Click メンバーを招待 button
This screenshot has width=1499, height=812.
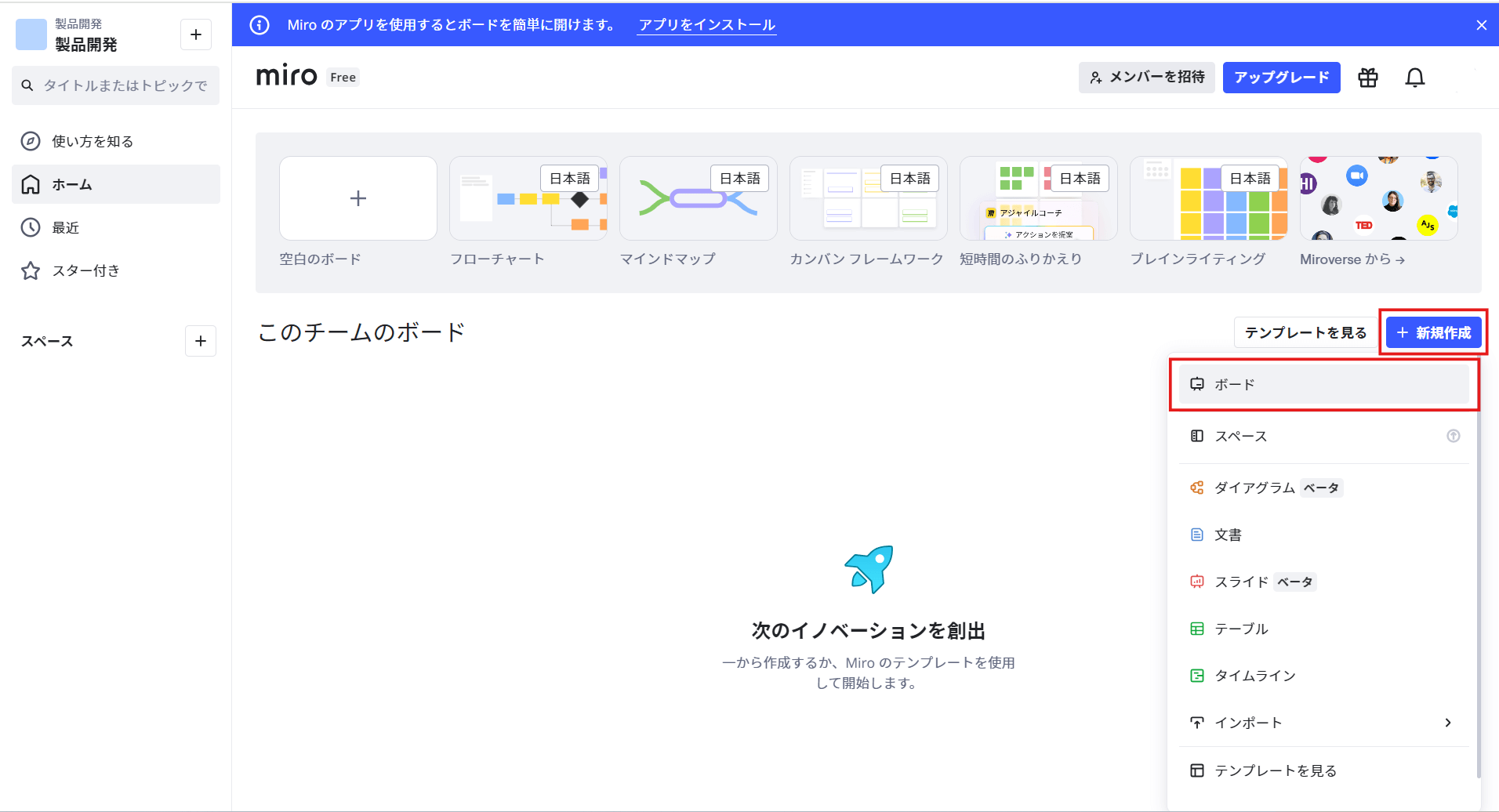point(1147,77)
